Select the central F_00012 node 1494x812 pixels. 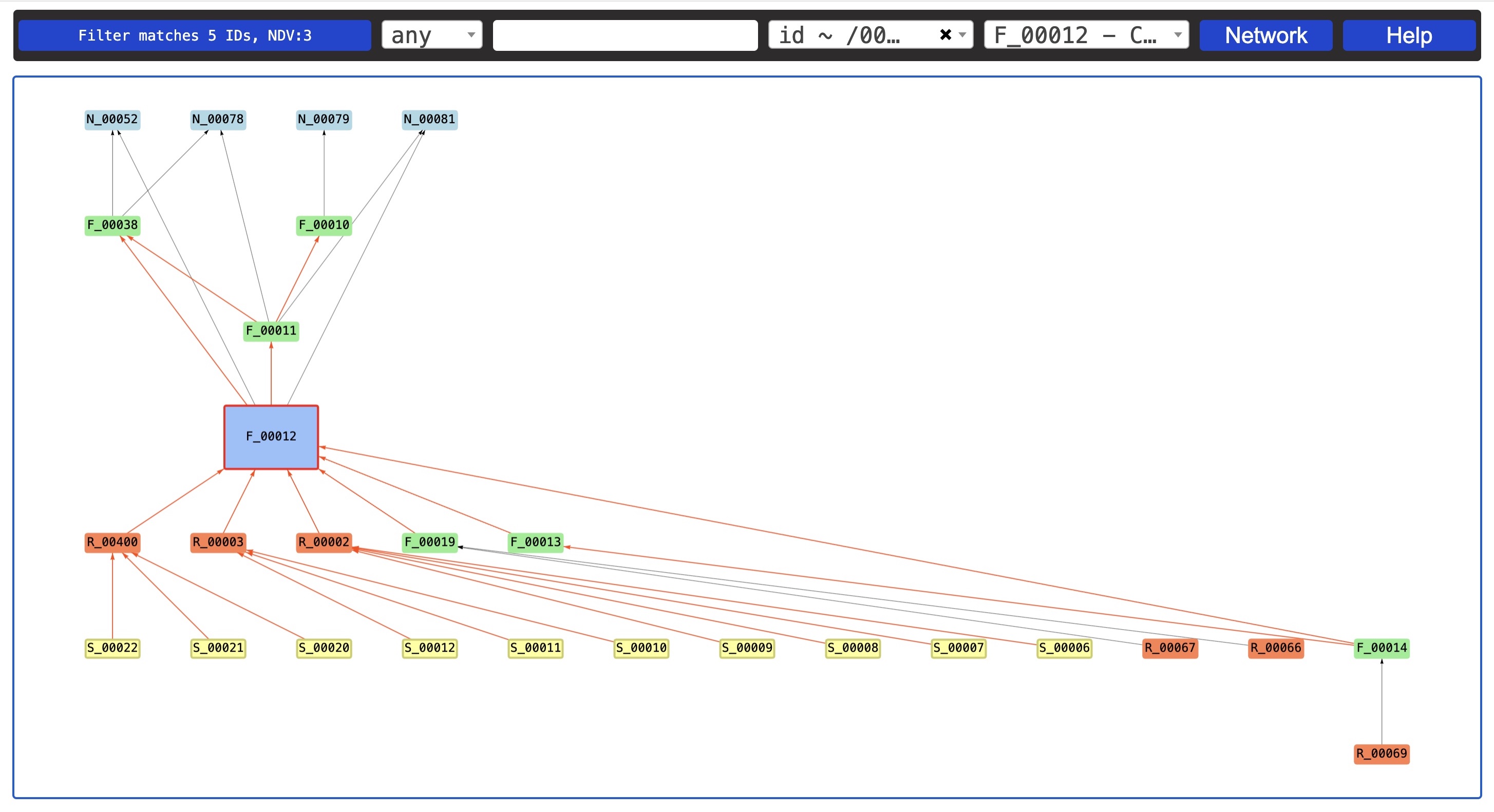pyautogui.click(x=271, y=437)
